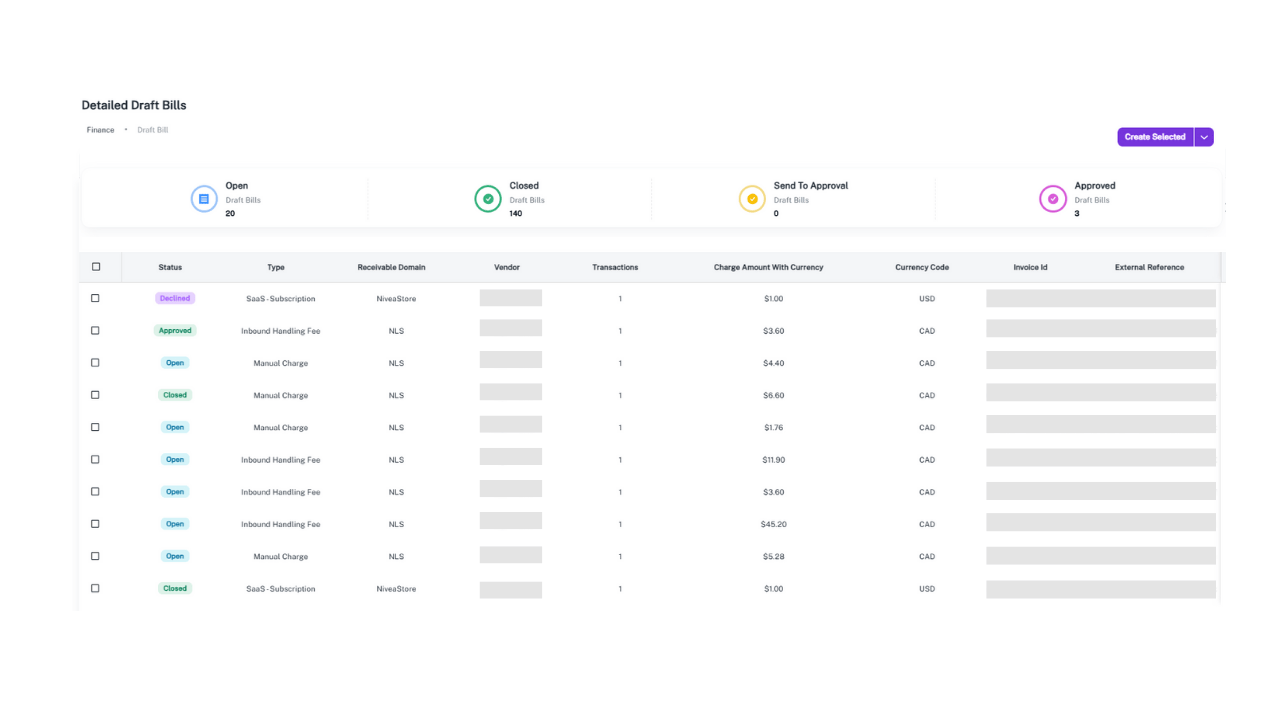
Task: Select the header checkbox to select all rows
Action: tap(96, 266)
